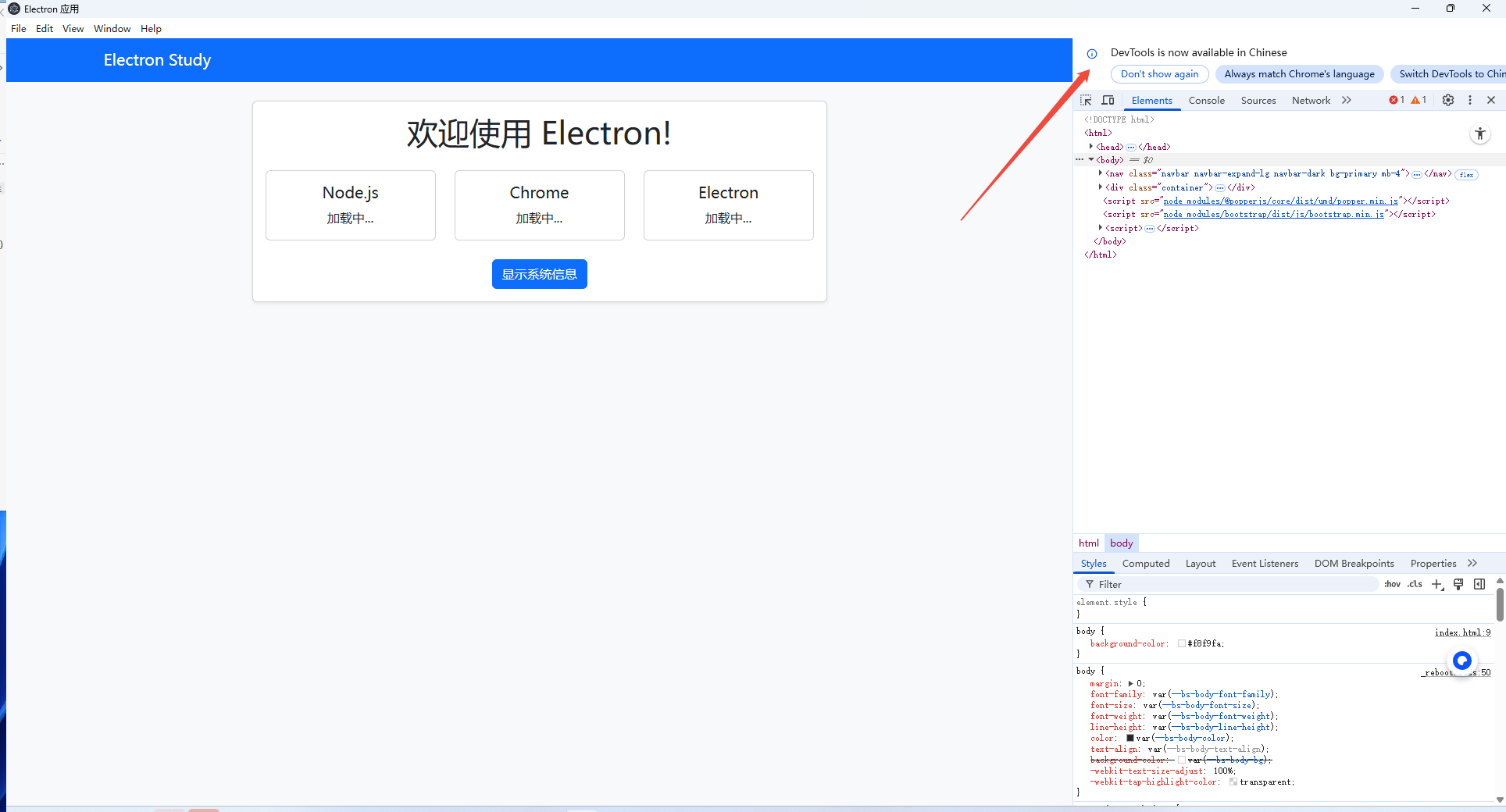Select the html breadcrumb
1506x812 pixels.
pyautogui.click(x=1089, y=543)
